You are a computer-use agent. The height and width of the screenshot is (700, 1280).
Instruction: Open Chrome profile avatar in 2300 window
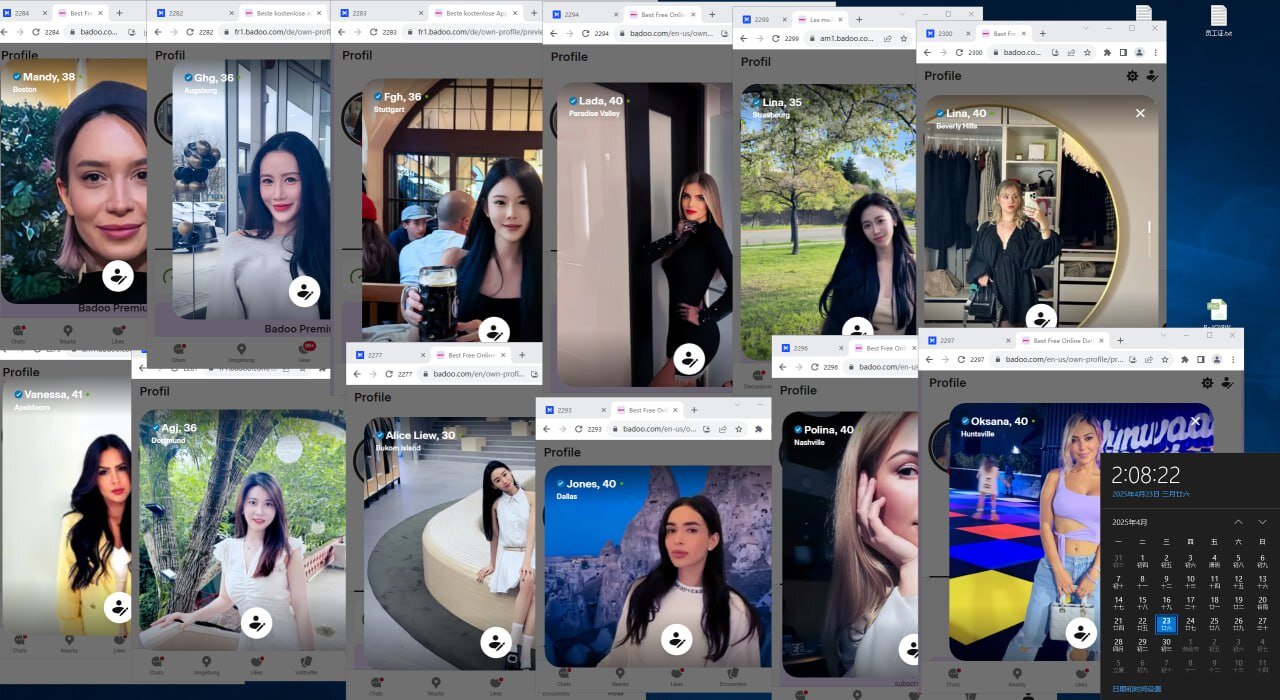1139,52
